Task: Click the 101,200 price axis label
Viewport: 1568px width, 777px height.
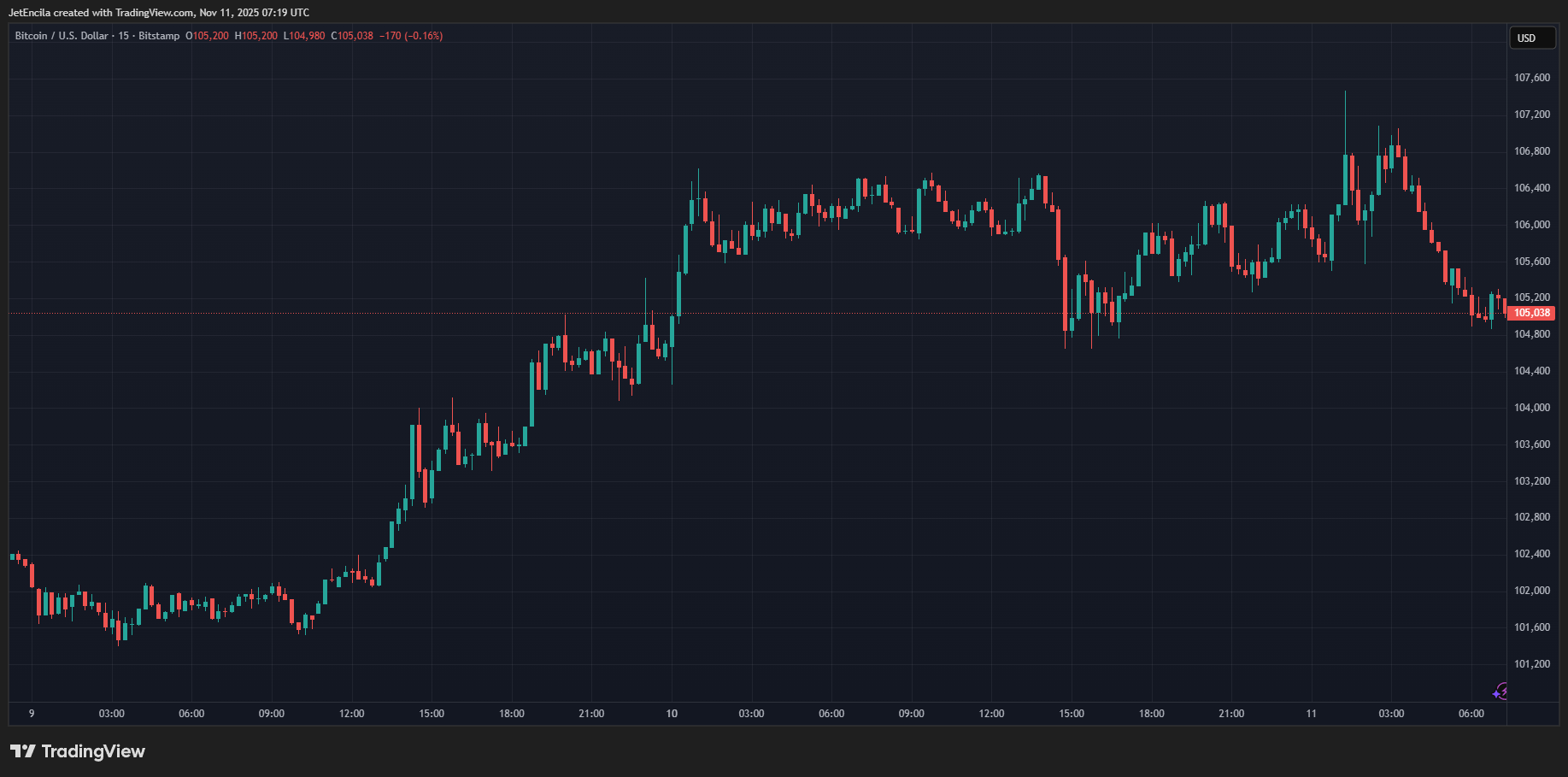Action: [1531, 664]
